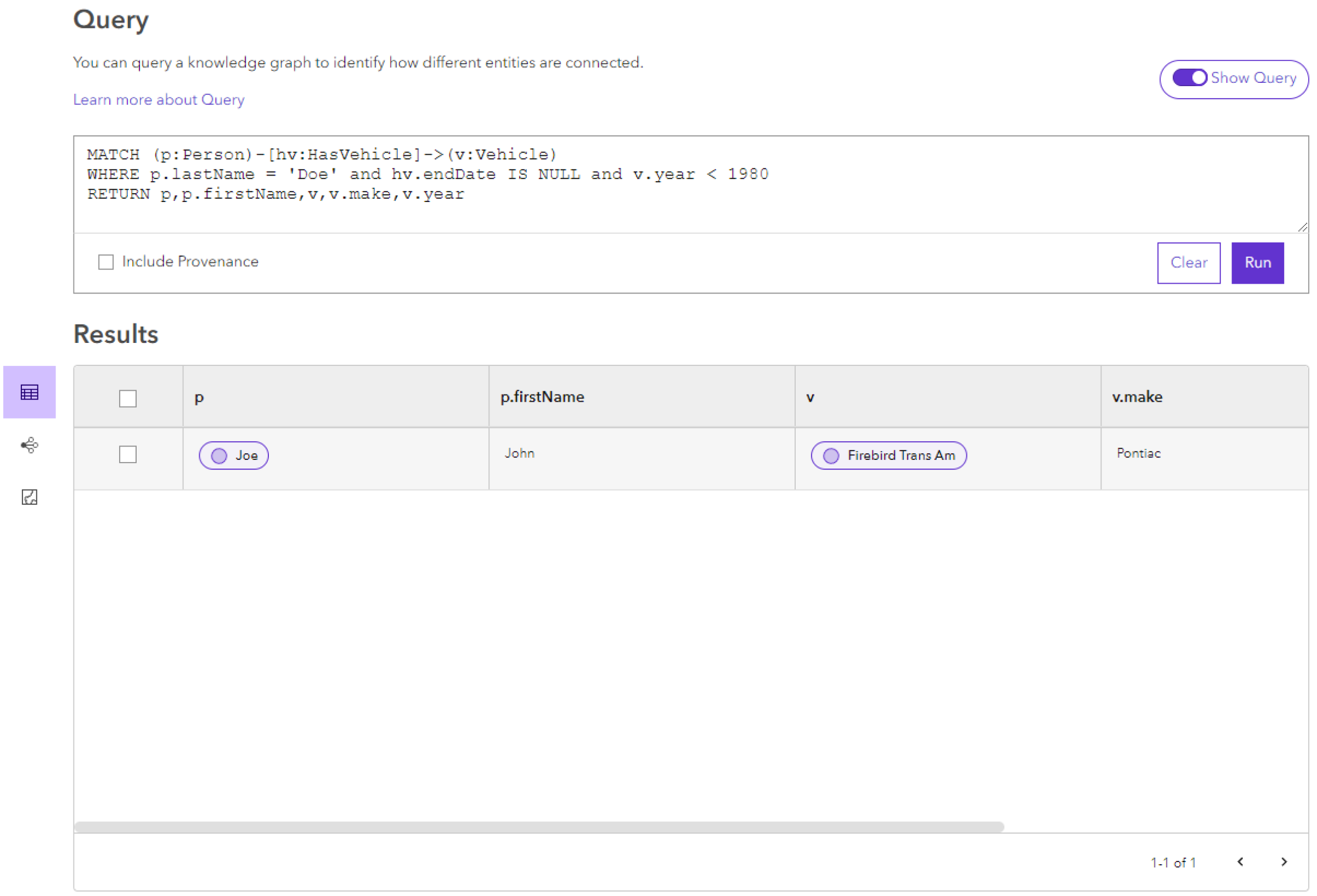Click the 'Firebird Trans Am' vehicle node icon
Image resolution: width=1317 pixels, height=896 pixels.
tap(830, 455)
